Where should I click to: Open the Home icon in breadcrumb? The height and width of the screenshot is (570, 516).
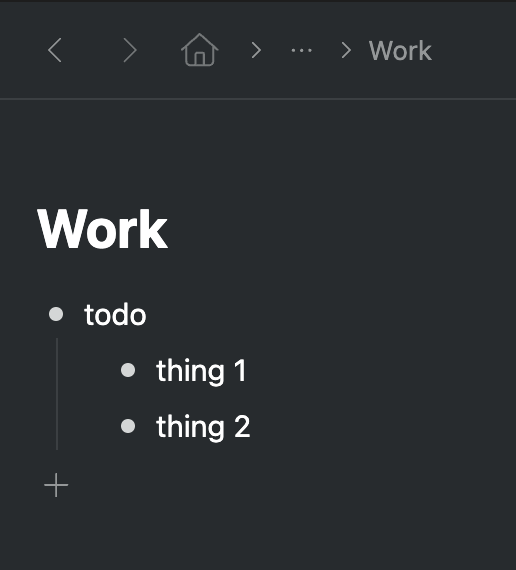(200, 50)
